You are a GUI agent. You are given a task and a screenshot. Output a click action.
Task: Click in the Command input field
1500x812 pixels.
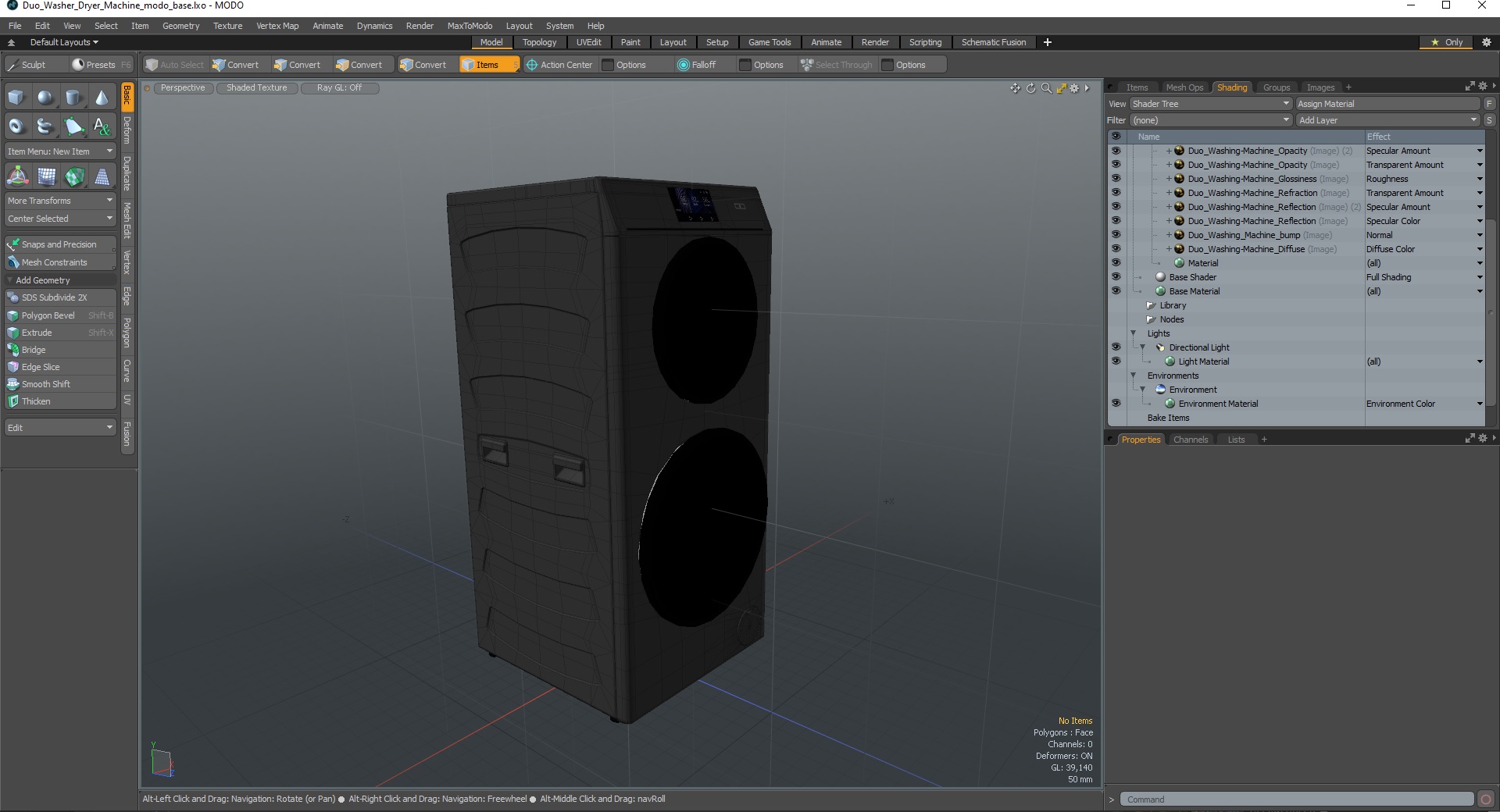(1298, 799)
